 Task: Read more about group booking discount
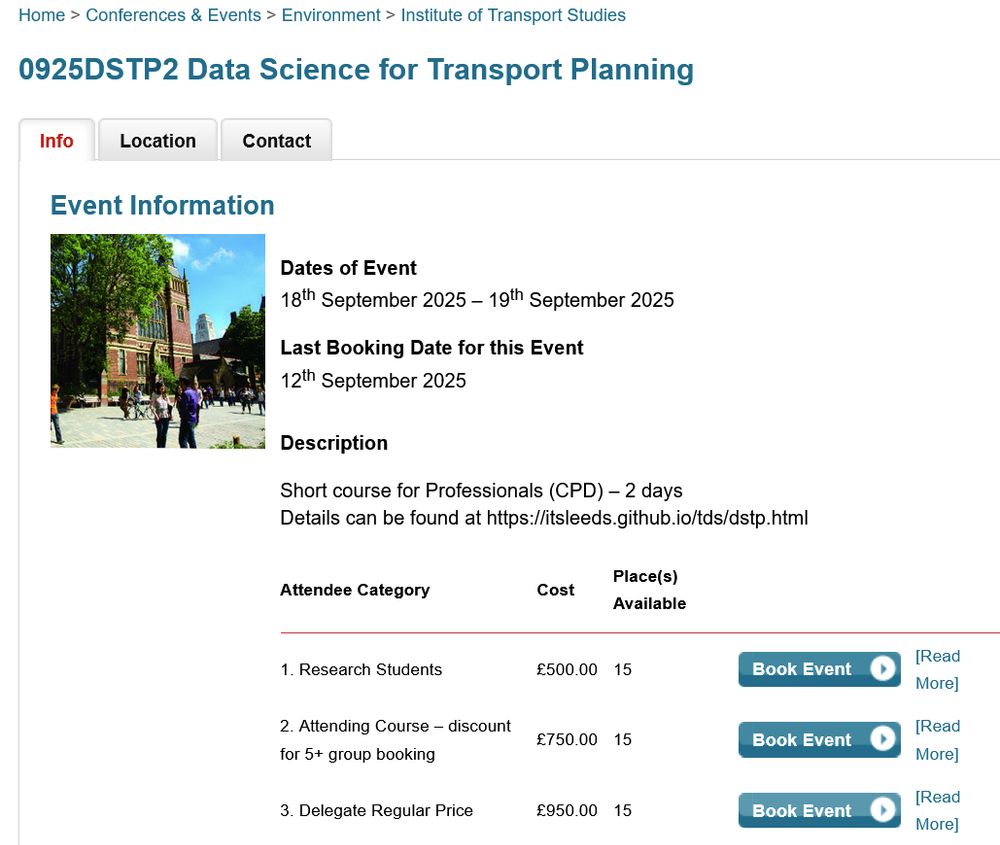pos(938,740)
